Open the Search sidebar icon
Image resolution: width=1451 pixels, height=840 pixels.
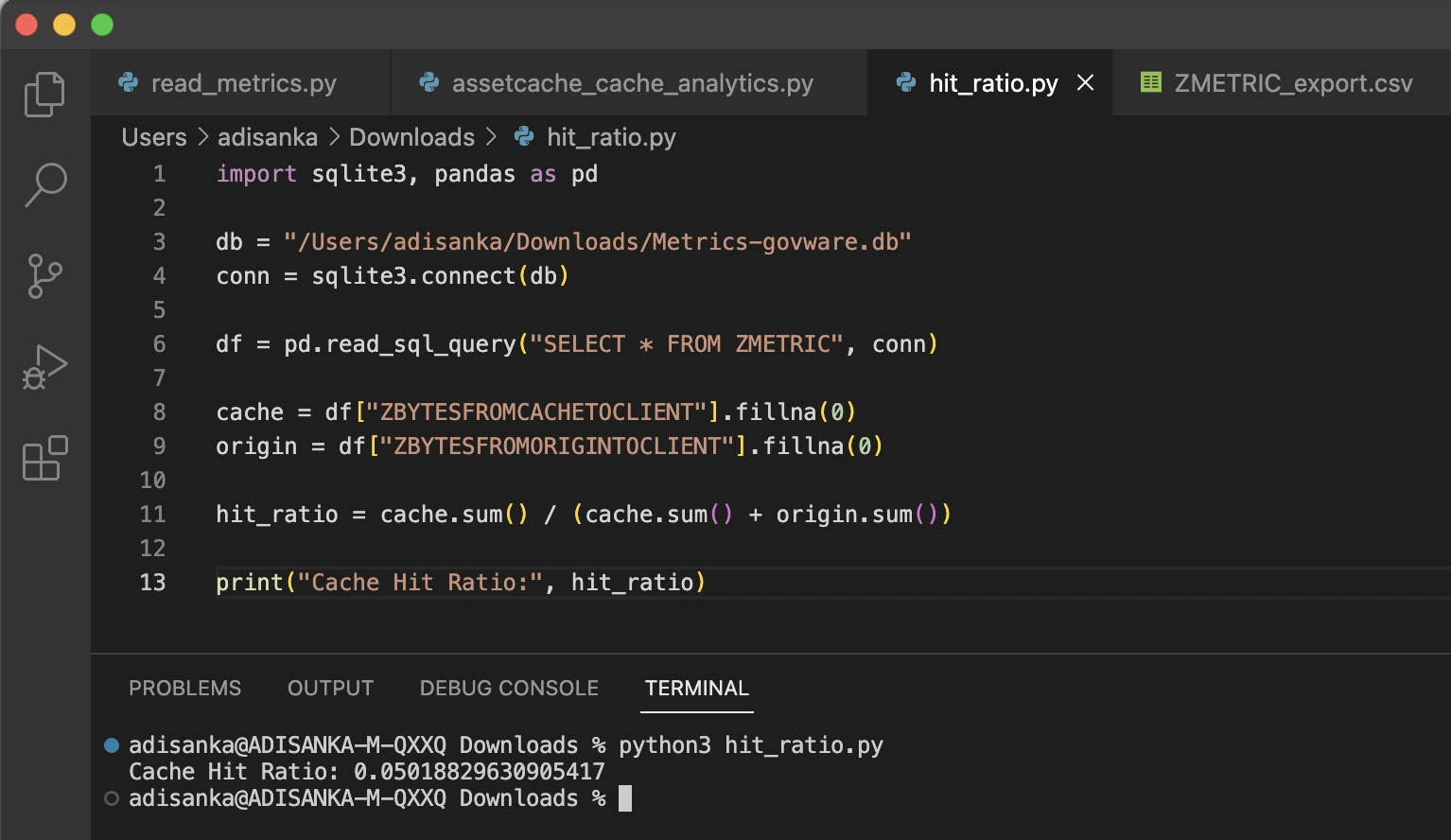pyautogui.click(x=44, y=185)
